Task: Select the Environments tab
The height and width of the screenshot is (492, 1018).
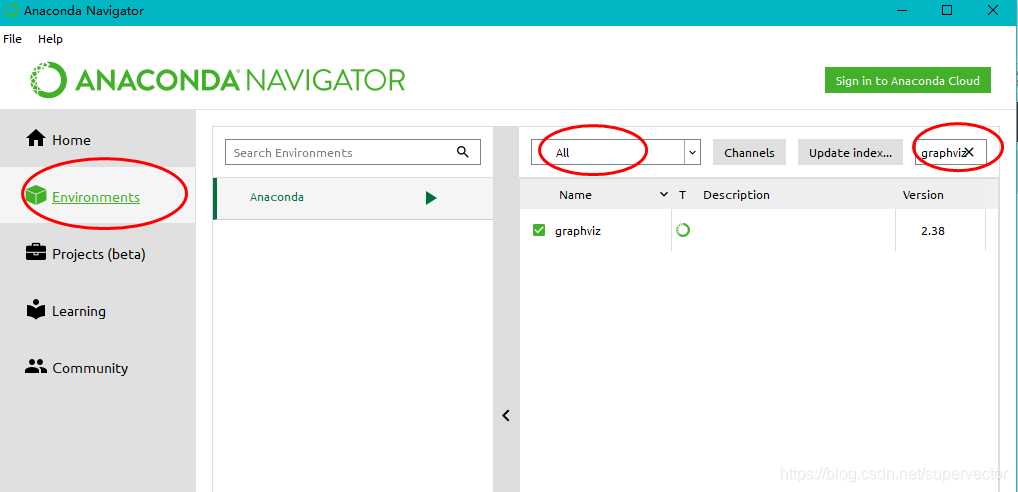Action: click(x=97, y=197)
